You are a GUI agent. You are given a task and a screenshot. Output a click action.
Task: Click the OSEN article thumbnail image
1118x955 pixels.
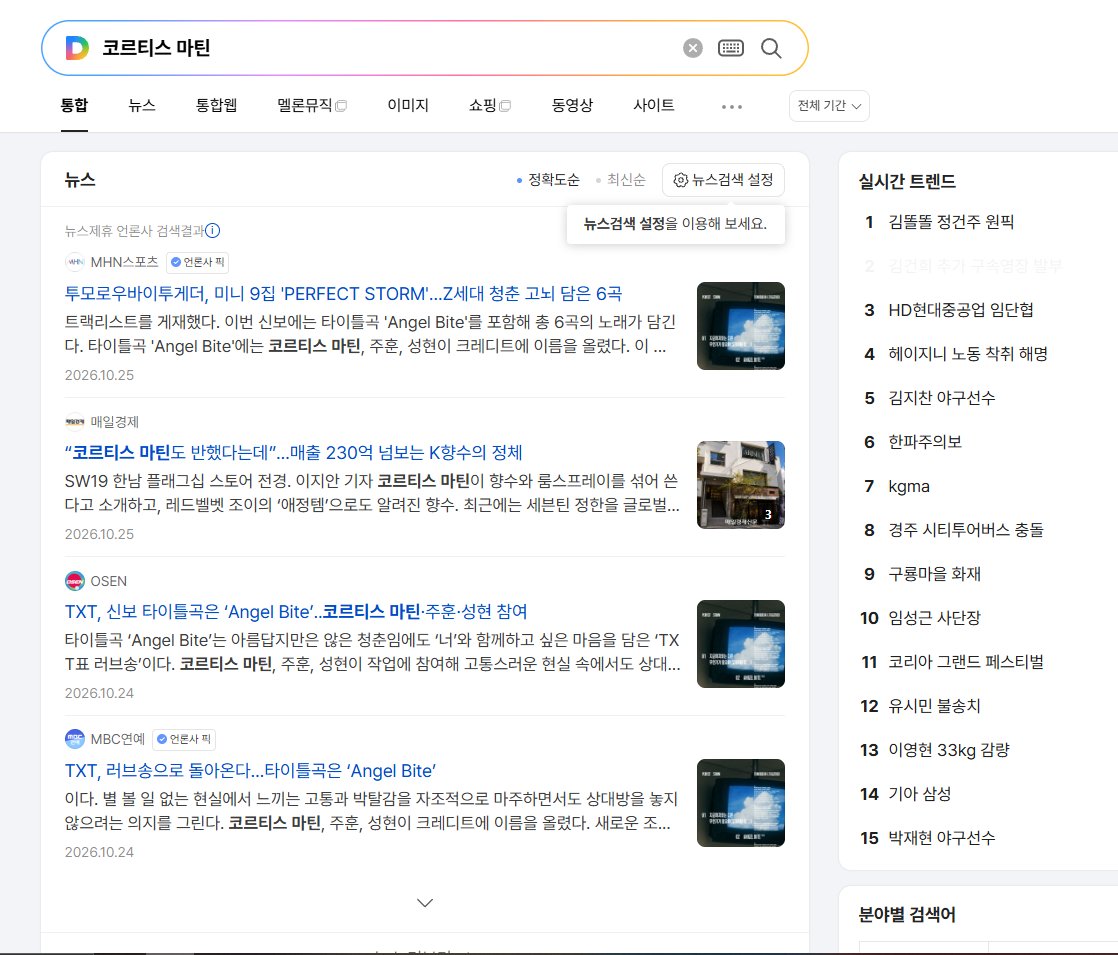[x=741, y=644]
